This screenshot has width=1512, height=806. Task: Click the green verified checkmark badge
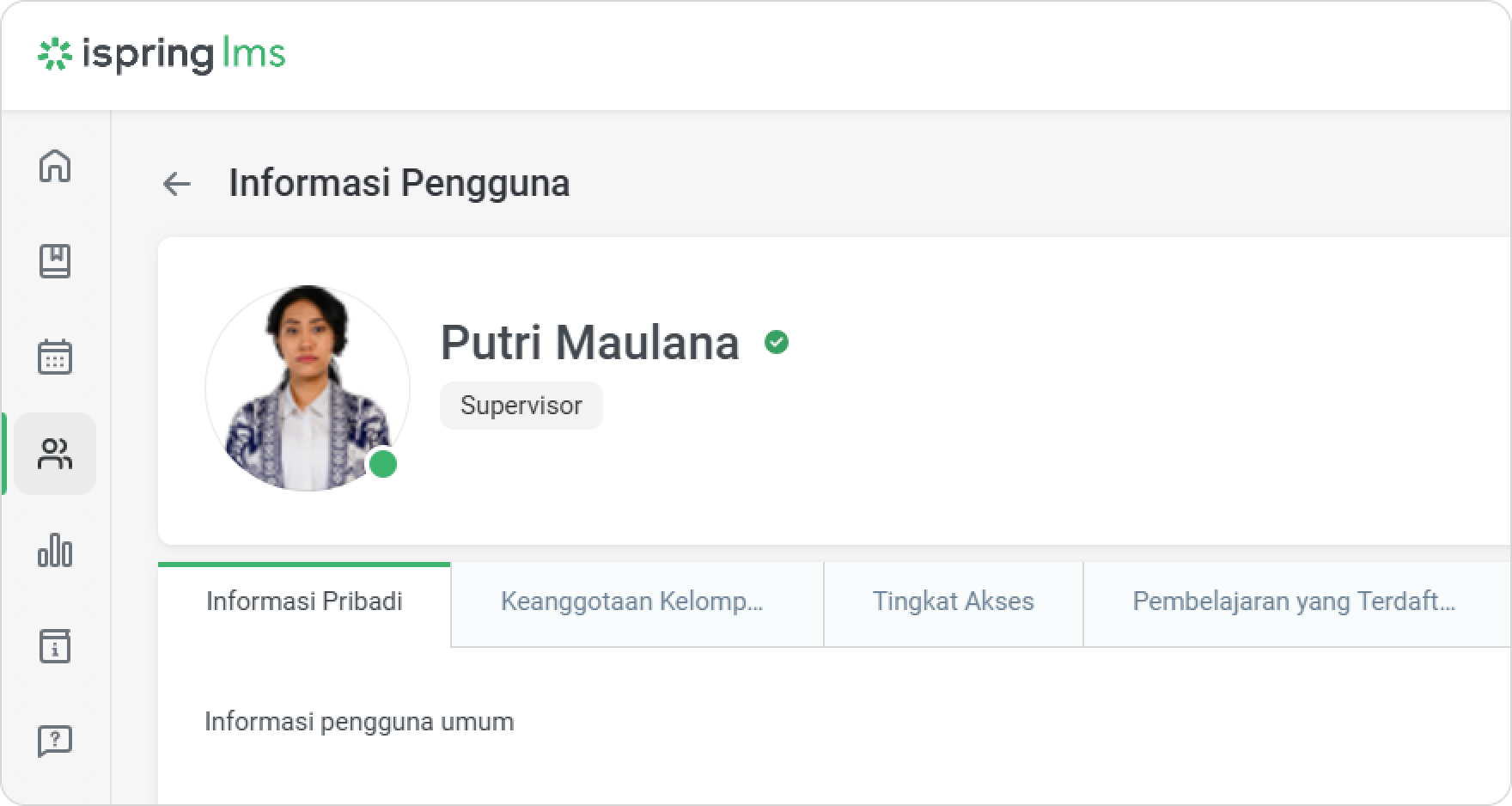coord(777,343)
